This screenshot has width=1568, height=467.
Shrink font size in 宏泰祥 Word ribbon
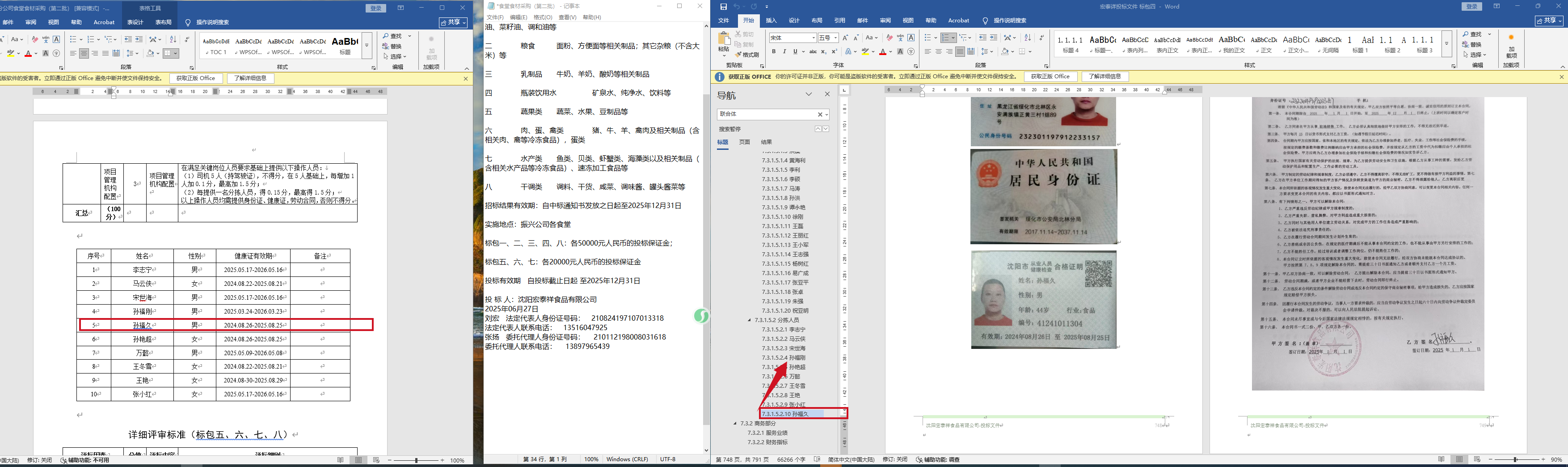(856, 38)
